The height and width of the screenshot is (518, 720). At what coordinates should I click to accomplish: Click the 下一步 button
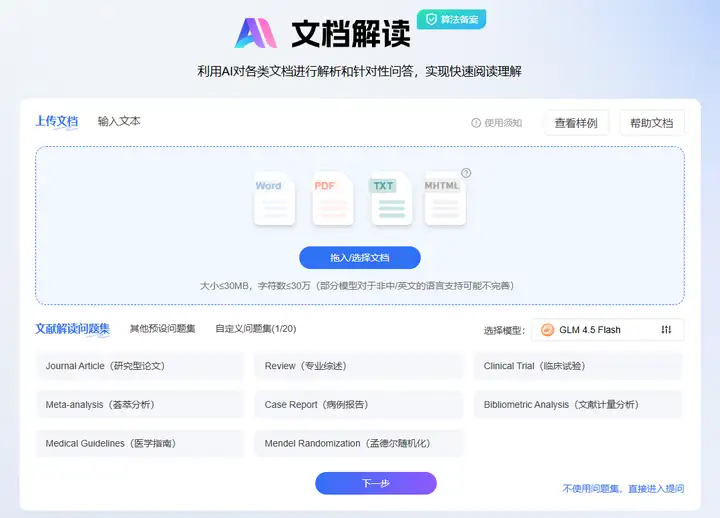(x=376, y=483)
